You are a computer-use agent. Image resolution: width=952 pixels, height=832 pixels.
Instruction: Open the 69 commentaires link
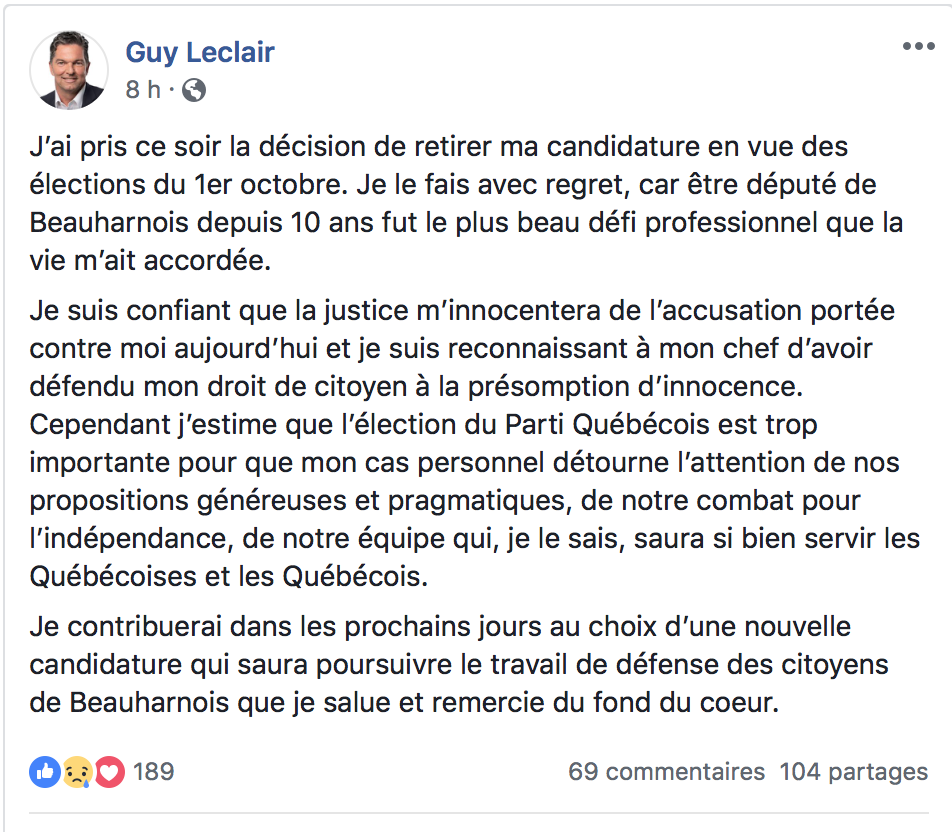pyautogui.click(x=666, y=772)
